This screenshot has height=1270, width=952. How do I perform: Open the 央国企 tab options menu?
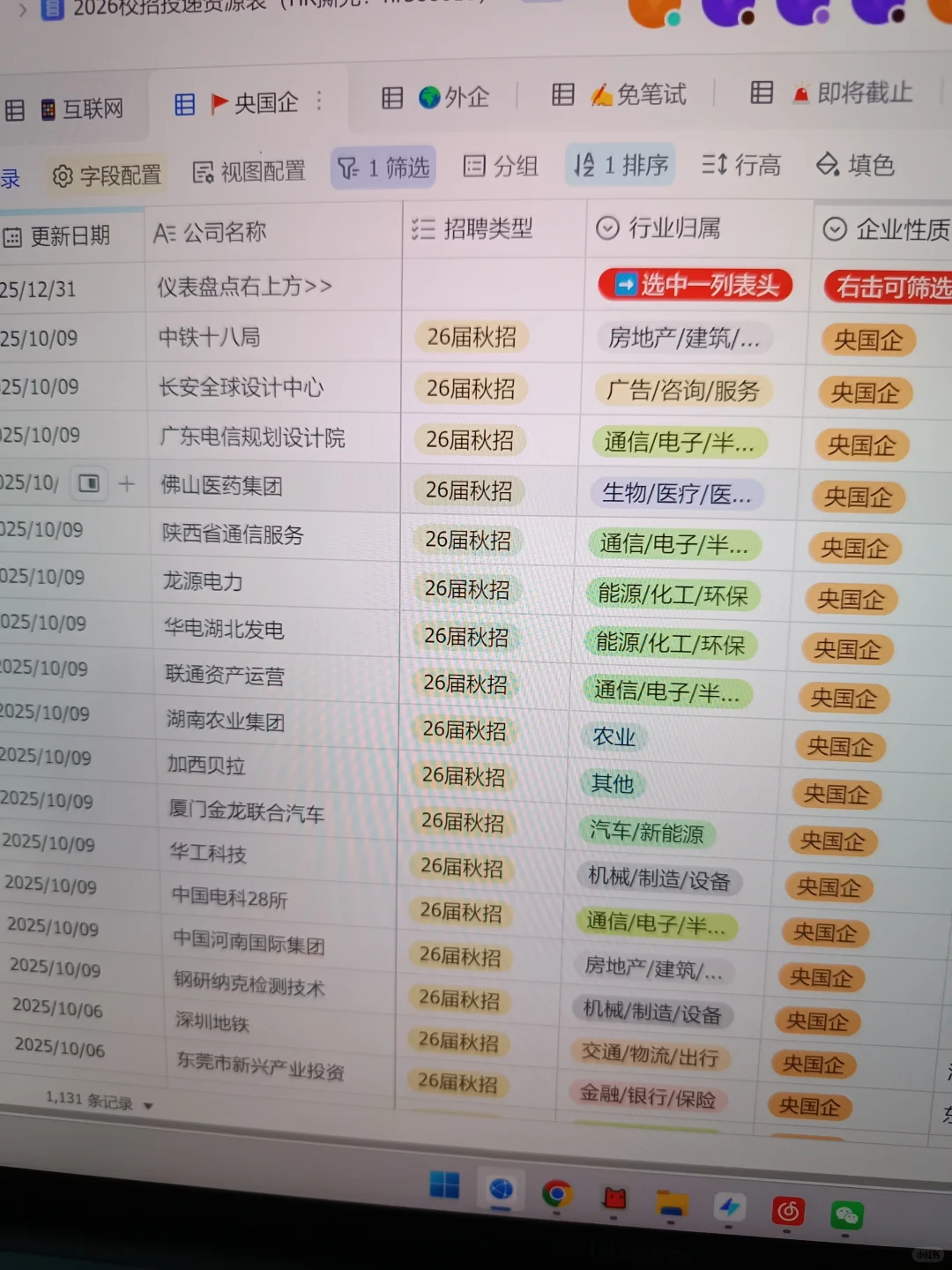coord(319,101)
